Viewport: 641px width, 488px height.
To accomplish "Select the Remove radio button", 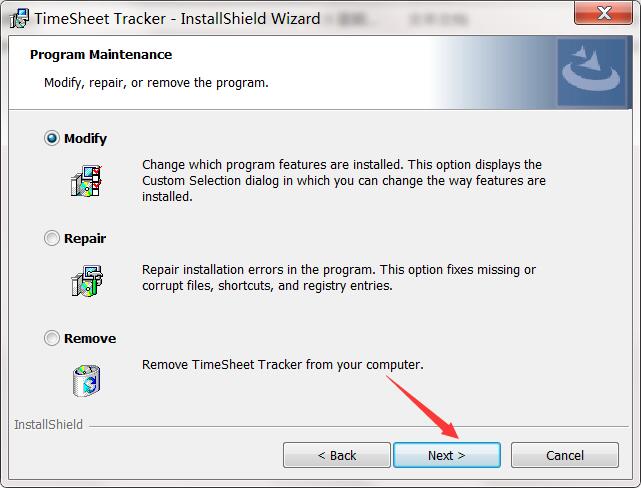I will (x=52, y=338).
